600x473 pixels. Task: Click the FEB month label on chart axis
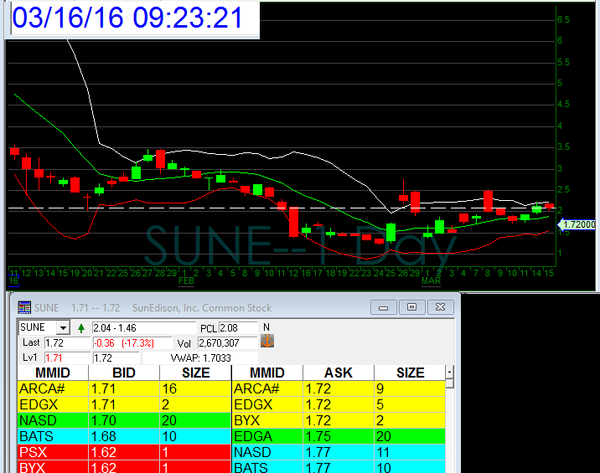tap(186, 281)
